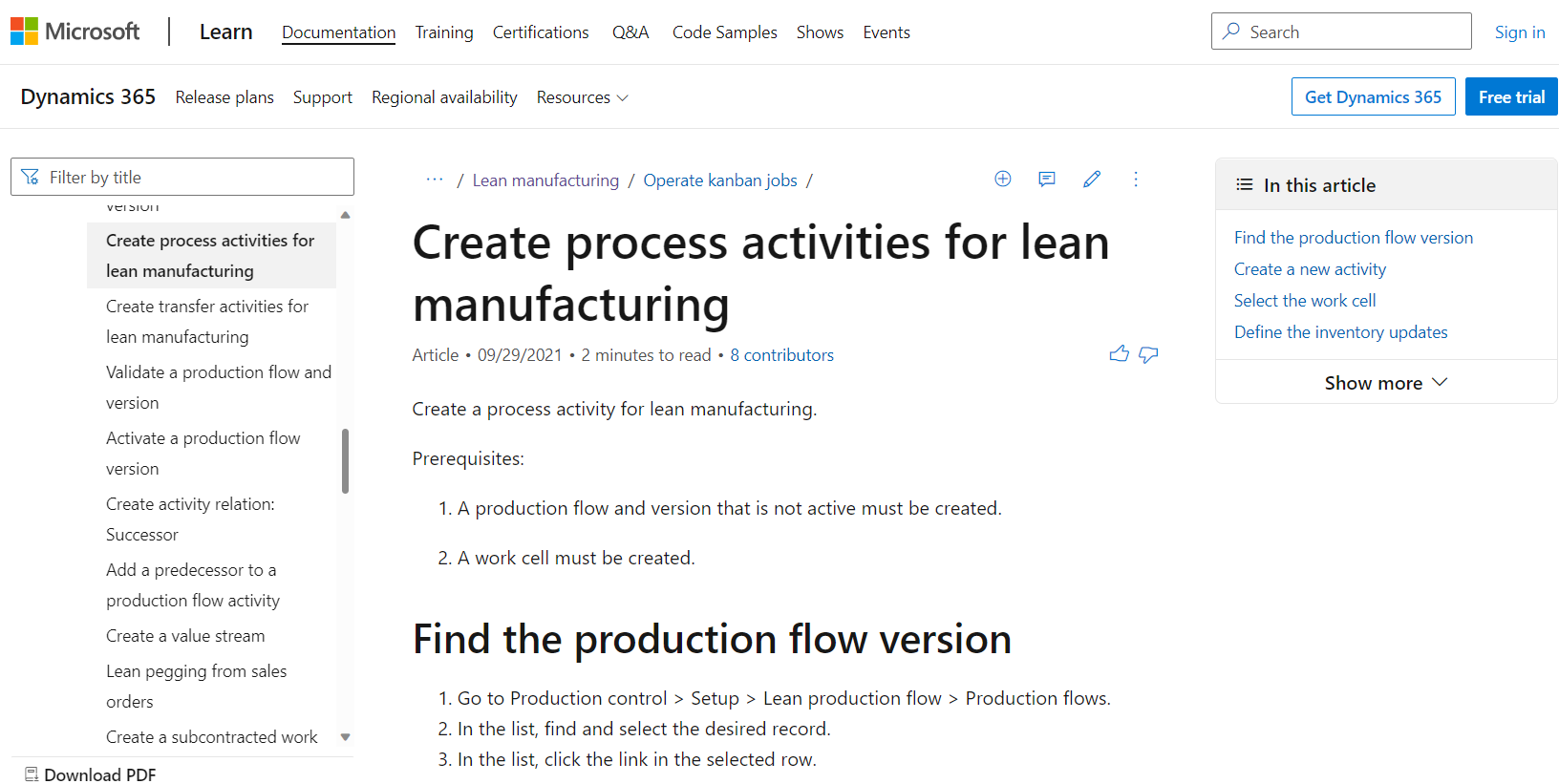This screenshot has height=784, width=1559.
Task: Open the more actions vertical dots
Action: (x=1136, y=179)
